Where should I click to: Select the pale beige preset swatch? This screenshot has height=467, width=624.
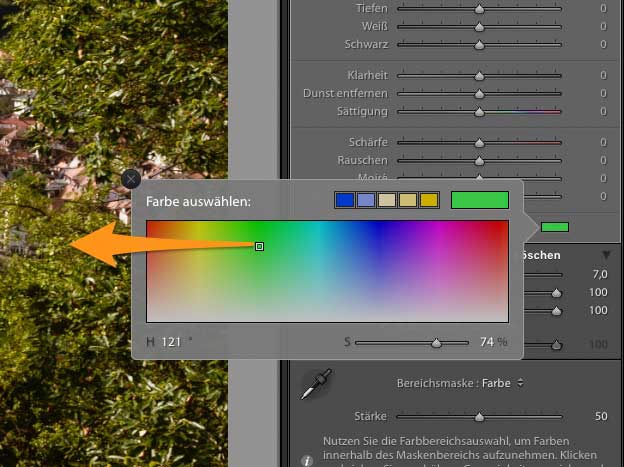pyautogui.click(x=387, y=200)
